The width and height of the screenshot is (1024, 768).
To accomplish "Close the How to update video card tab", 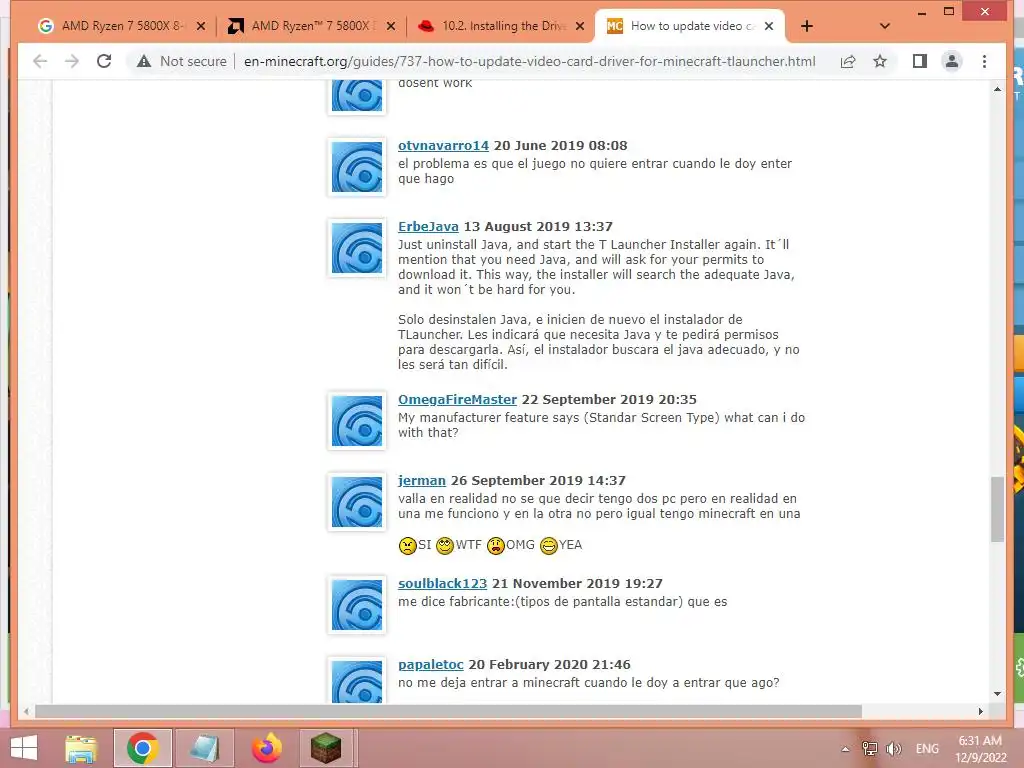I will [769, 26].
